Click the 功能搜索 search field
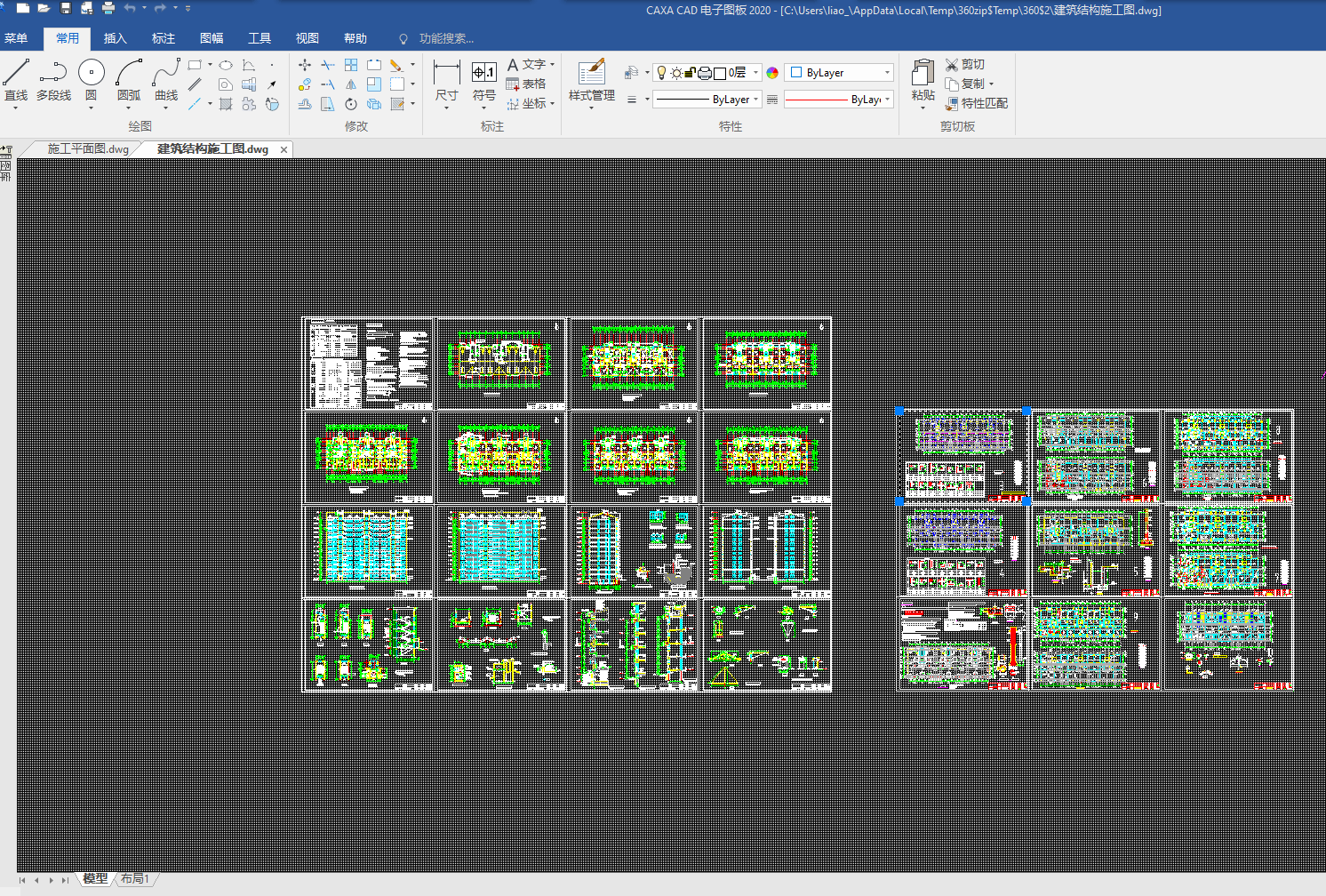1326x896 pixels. point(446,38)
